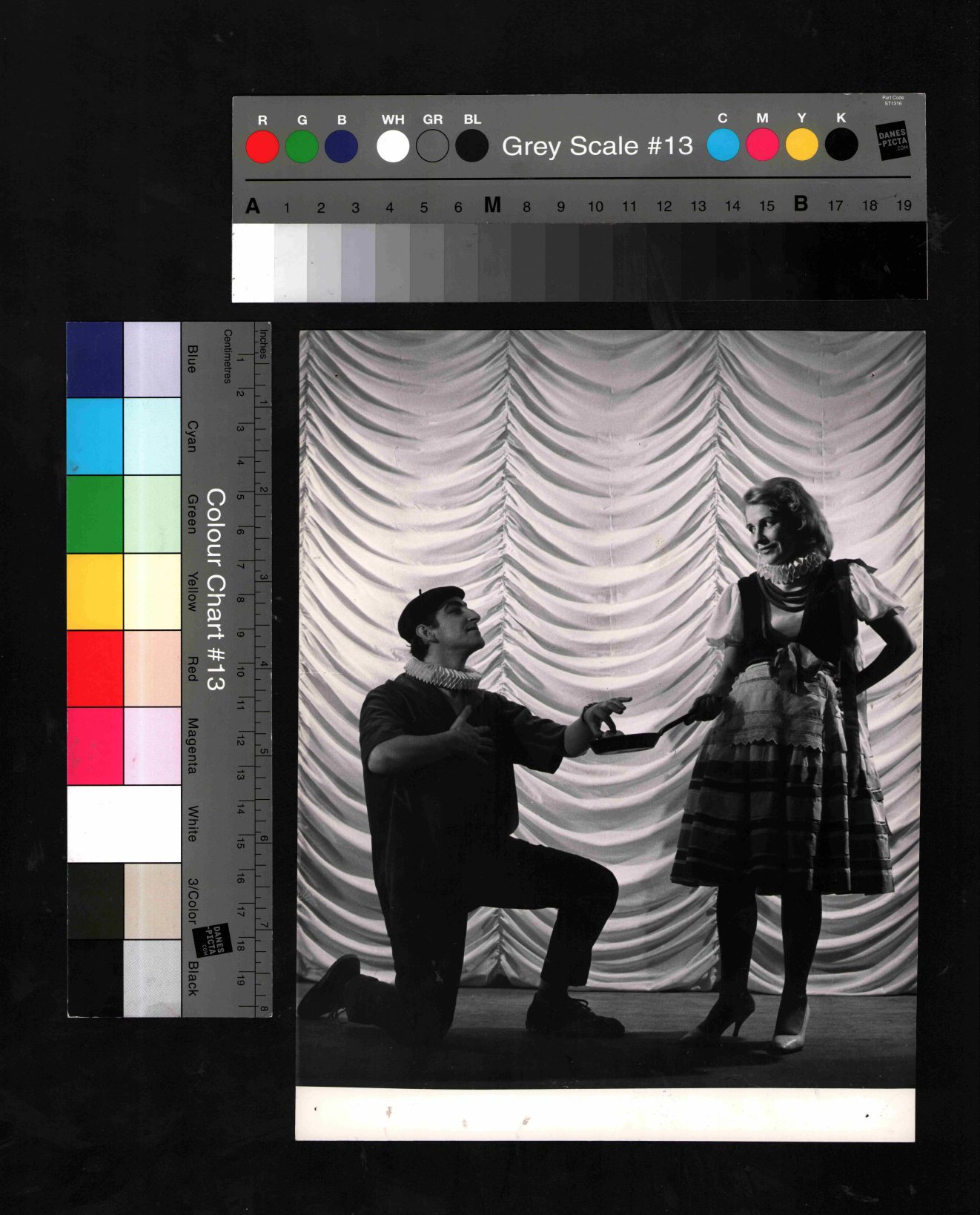
Task: Pick the black circle labeled K
Action: pos(841,145)
